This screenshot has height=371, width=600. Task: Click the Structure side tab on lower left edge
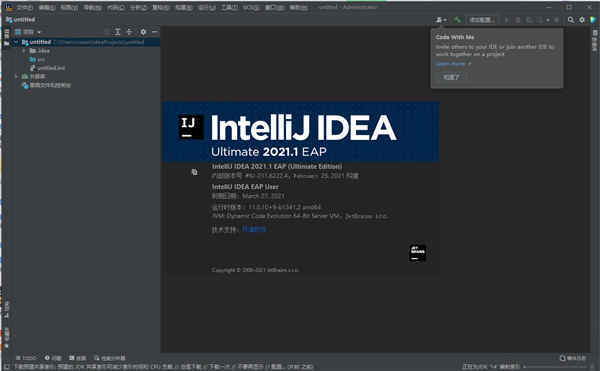[x=6, y=310]
